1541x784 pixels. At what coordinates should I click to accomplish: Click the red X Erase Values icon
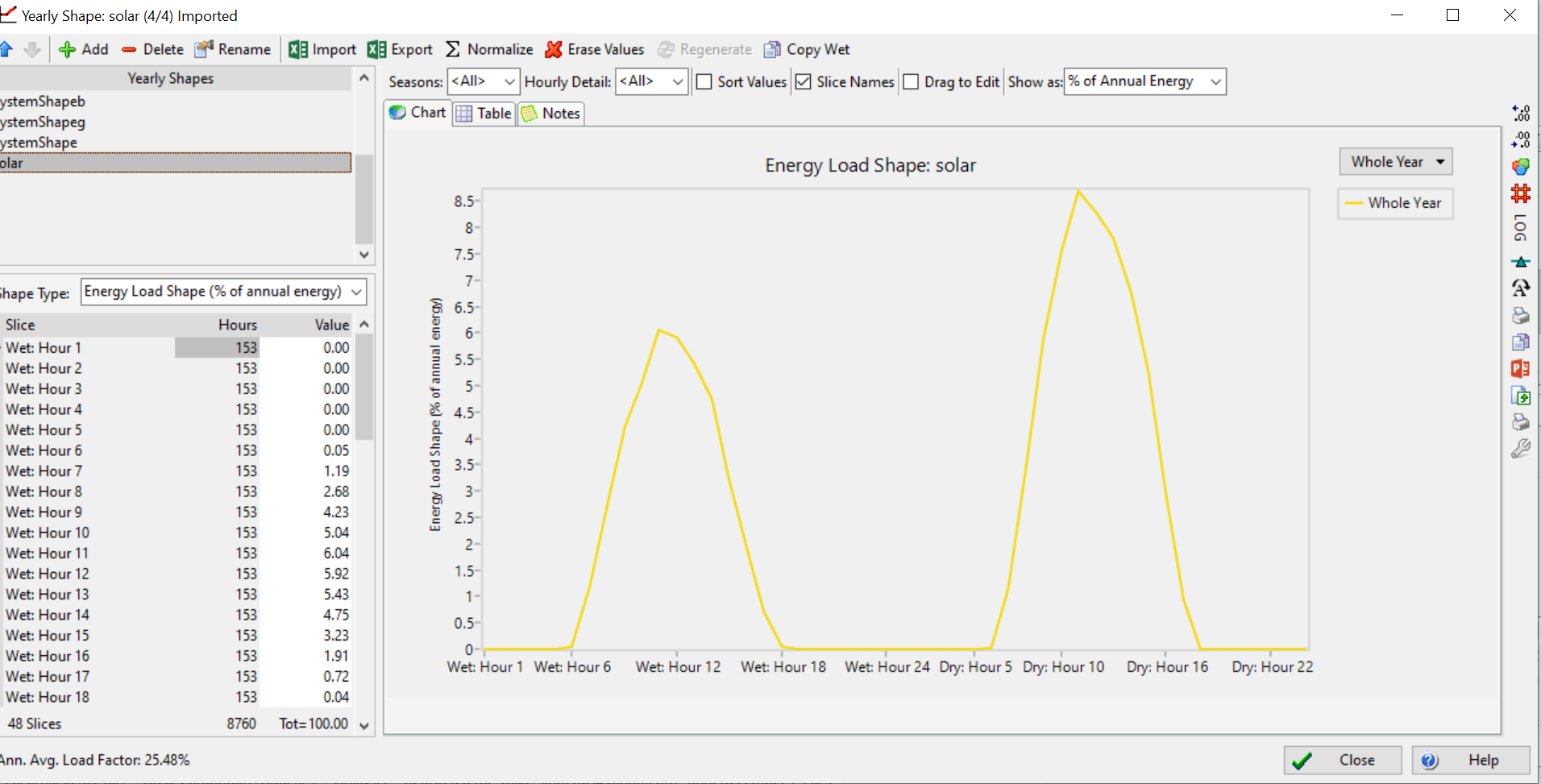pos(554,49)
